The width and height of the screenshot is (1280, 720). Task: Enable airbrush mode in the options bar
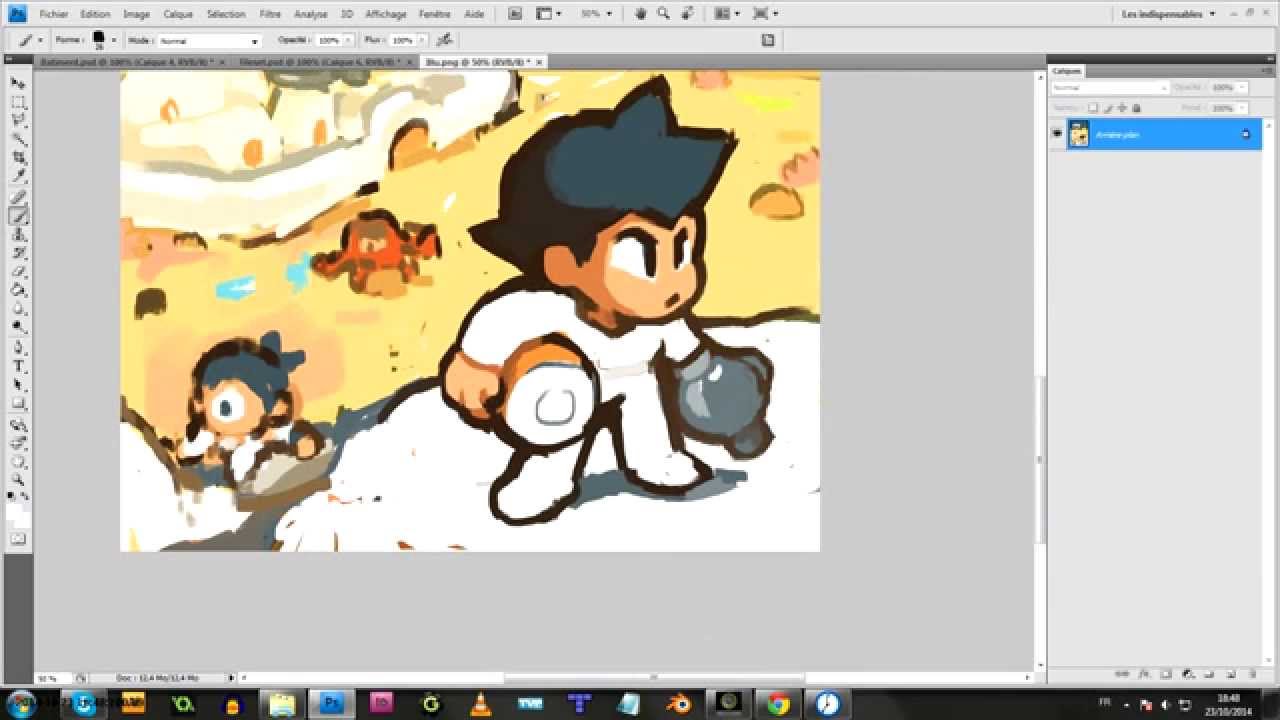pyautogui.click(x=445, y=40)
